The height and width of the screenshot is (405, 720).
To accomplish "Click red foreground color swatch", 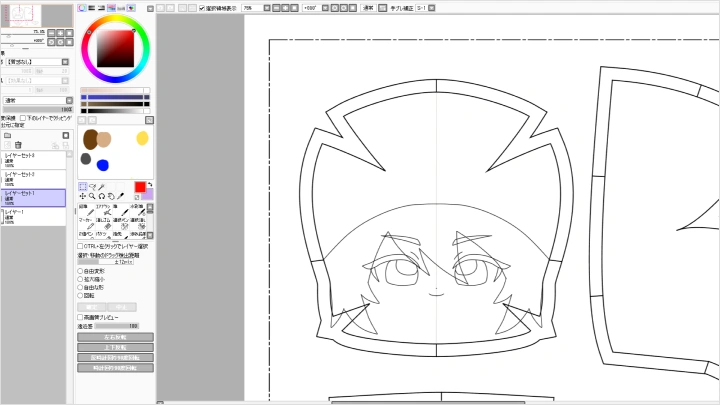I will coord(140,187).
